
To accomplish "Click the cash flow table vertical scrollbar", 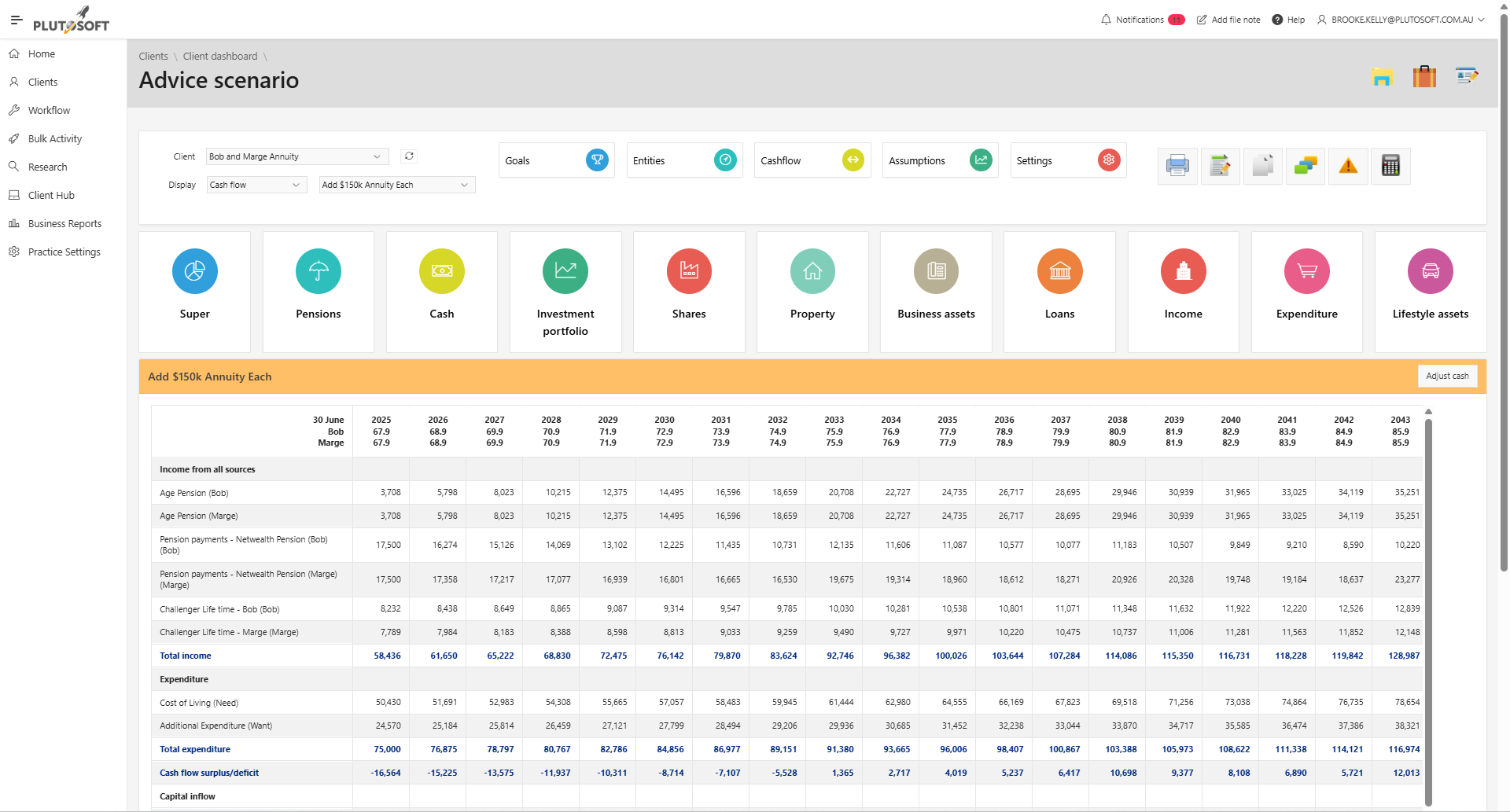I will [1428, 605].
